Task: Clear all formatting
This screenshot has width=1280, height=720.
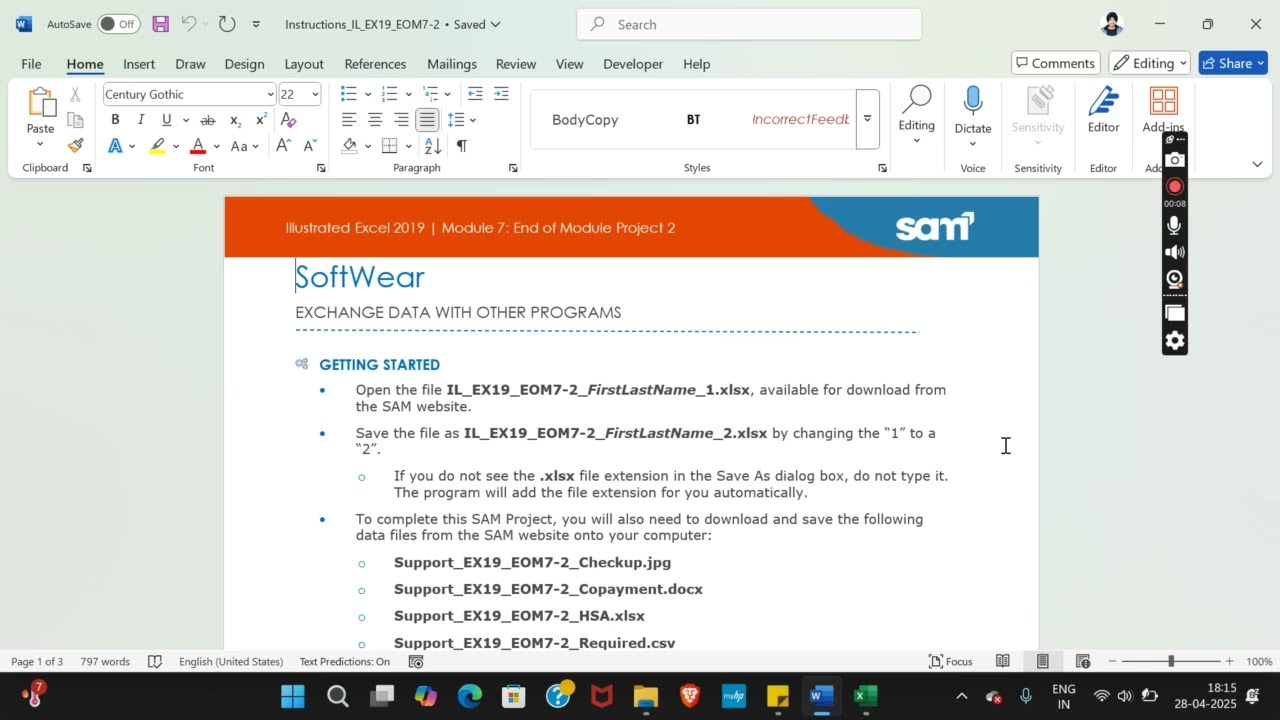Action: point(288,120)
